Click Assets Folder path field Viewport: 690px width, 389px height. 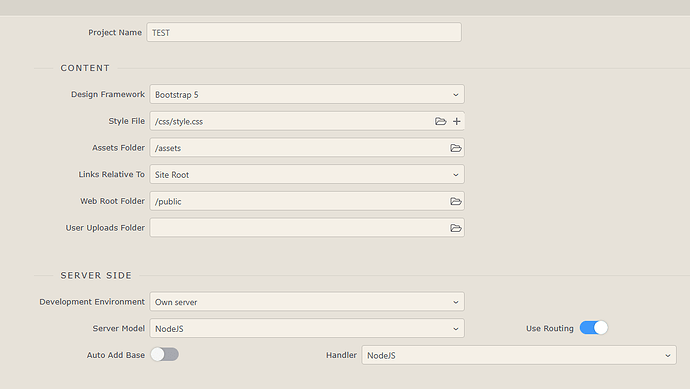tap(298, 148)
